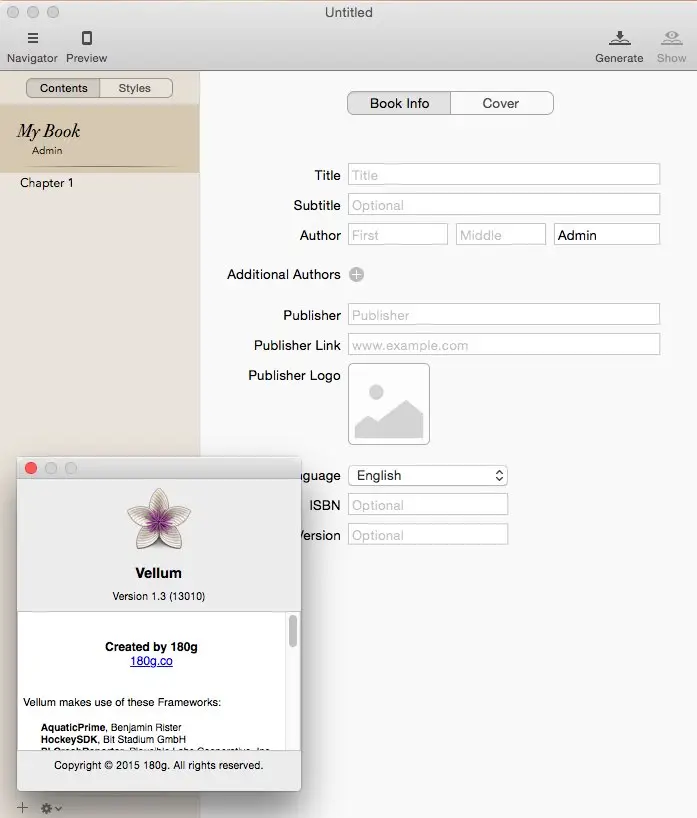Click into the ISBN field
697x818 pixels.
[428, 504]
